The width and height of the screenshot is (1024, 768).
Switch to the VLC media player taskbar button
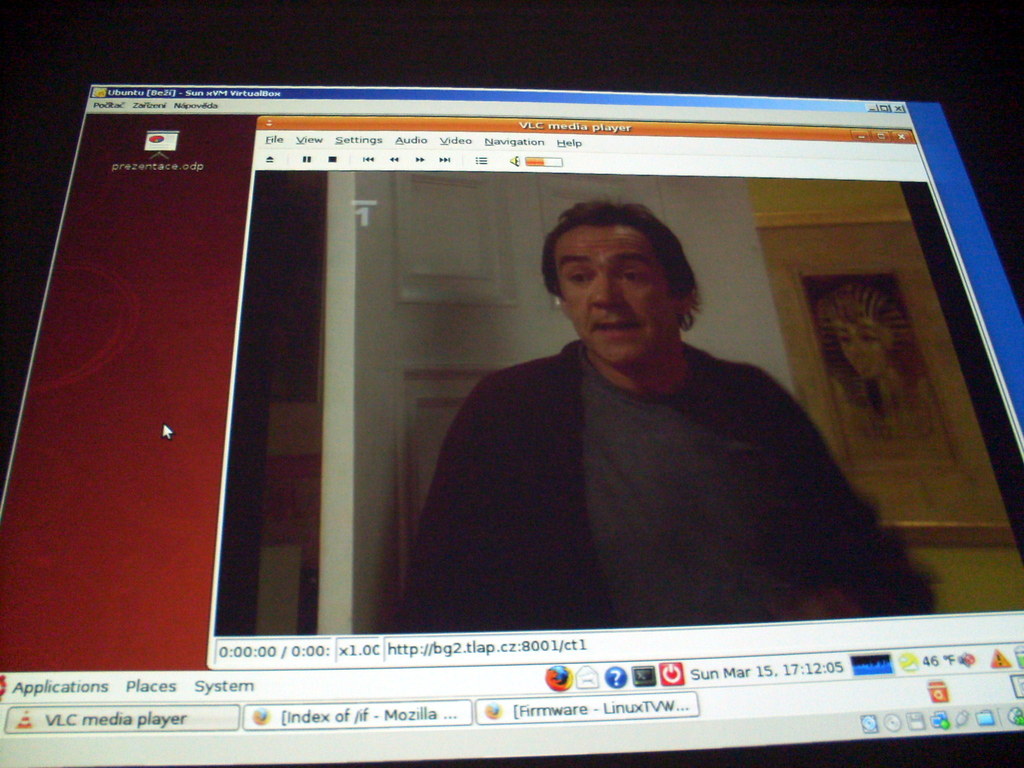(122, 719)
